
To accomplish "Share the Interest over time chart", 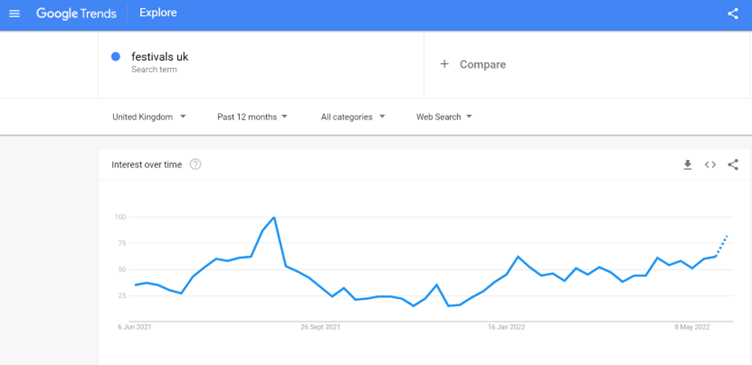I will pyautogui.click(x=733, y=165).
